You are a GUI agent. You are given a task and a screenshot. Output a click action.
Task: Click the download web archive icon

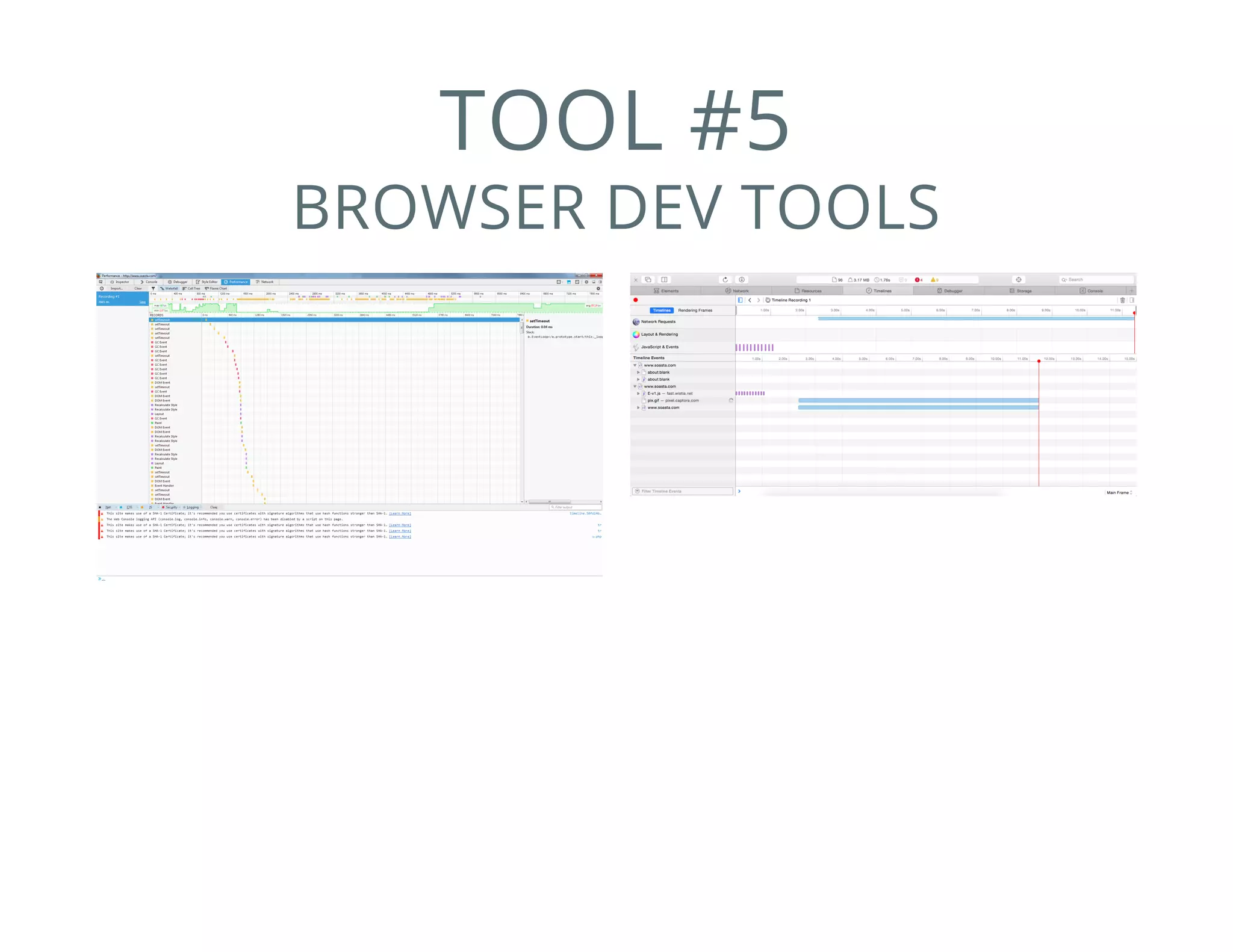(x=742, y=280)
